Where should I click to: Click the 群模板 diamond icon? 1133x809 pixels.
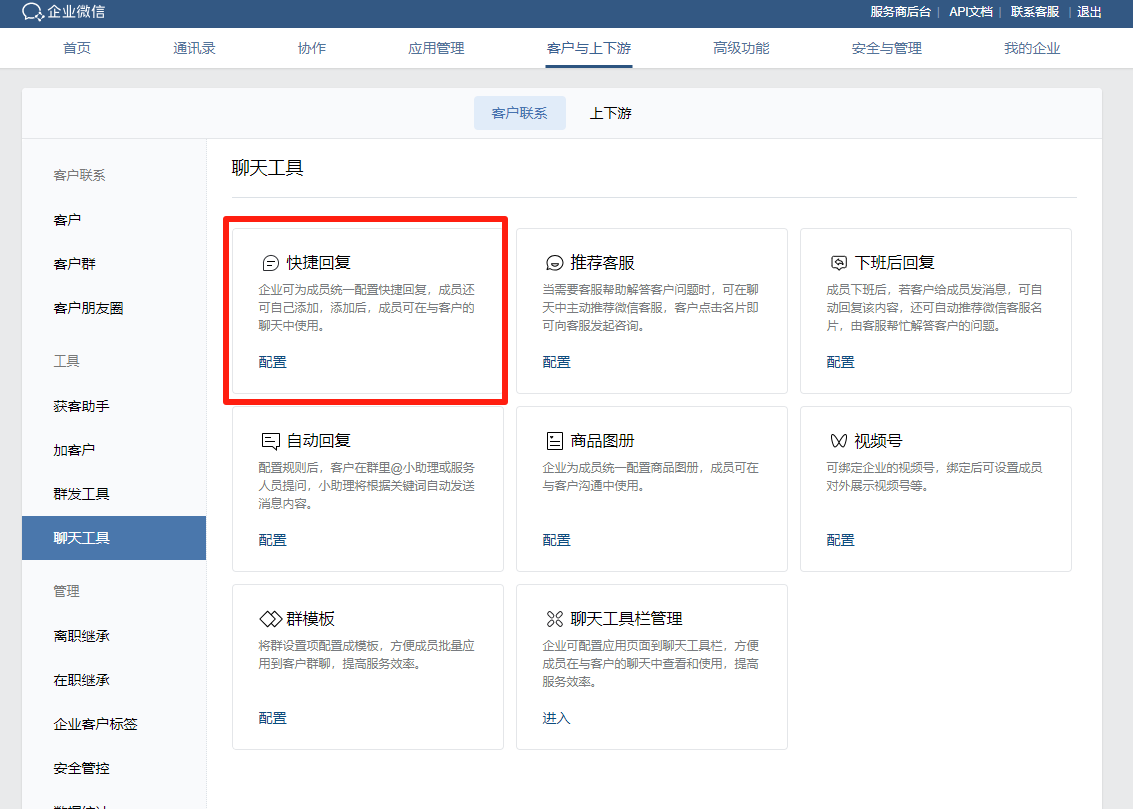(x=270, y=619)
